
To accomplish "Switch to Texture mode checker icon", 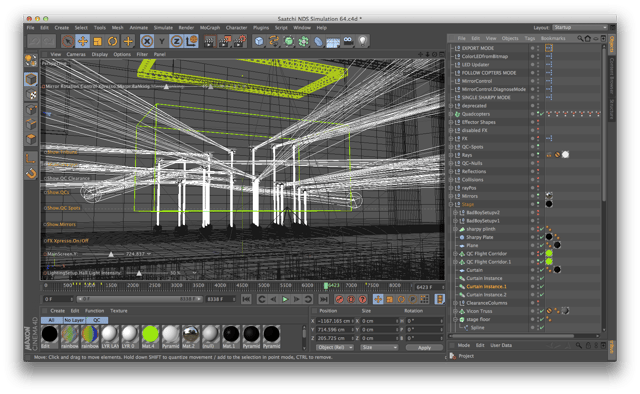I will [31, 94].
